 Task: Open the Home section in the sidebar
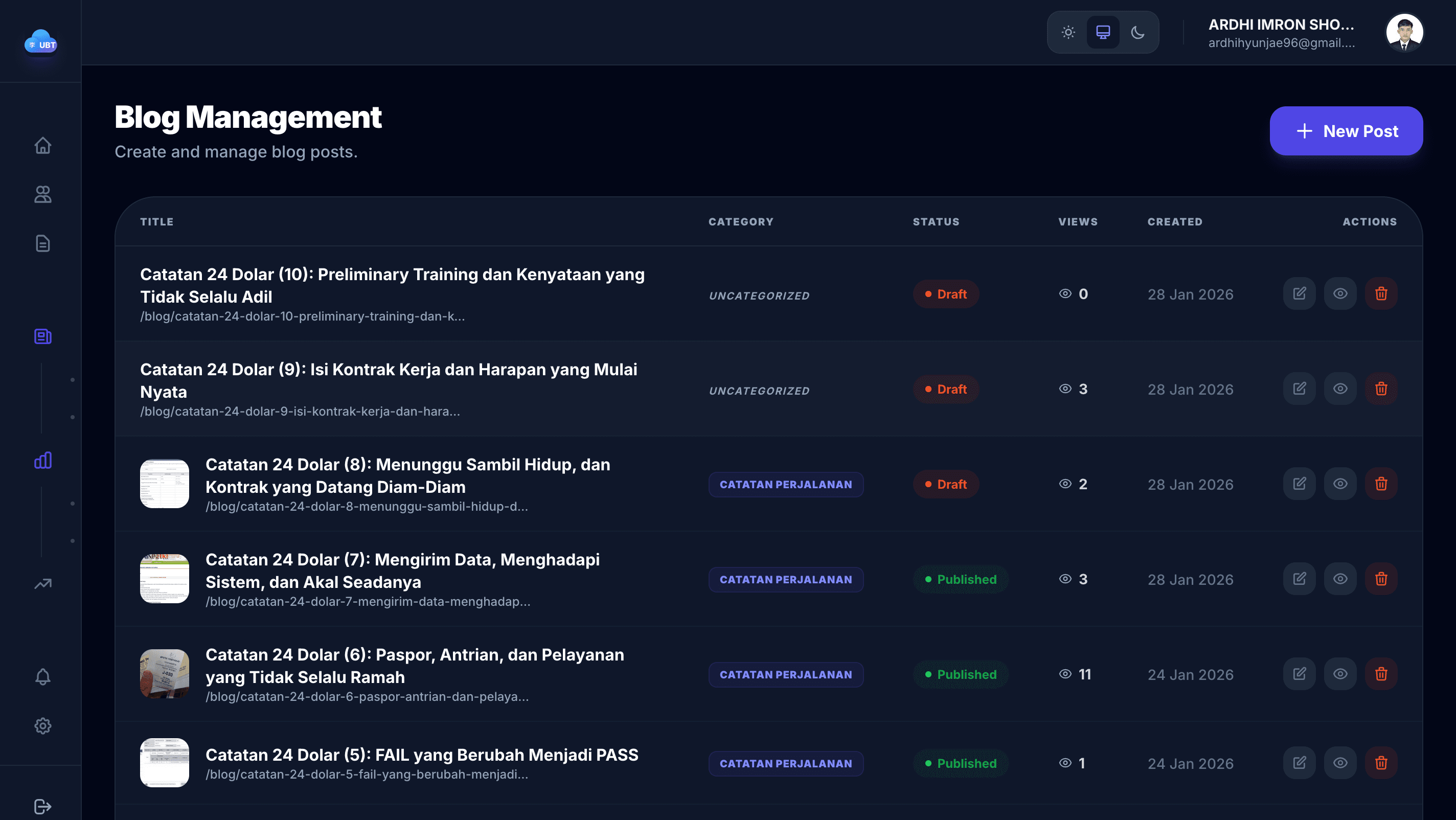(42, 146)
